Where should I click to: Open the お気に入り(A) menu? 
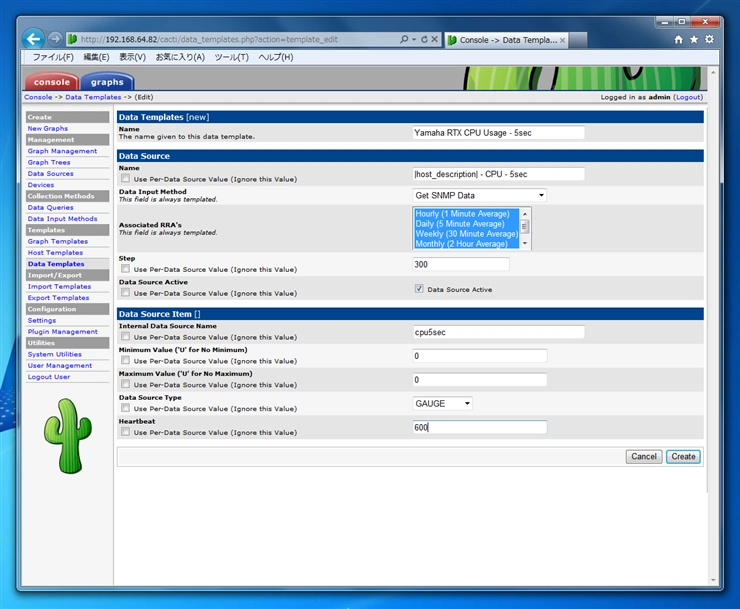click(180, 57)
